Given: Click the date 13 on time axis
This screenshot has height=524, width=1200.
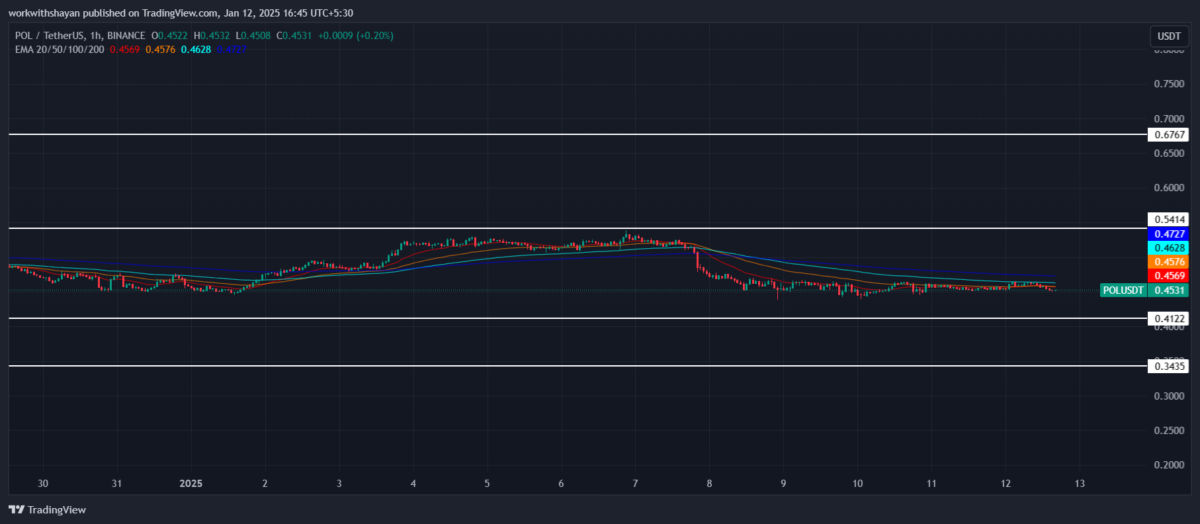Looking at the screenshot, I should [x=1079, y=483].
